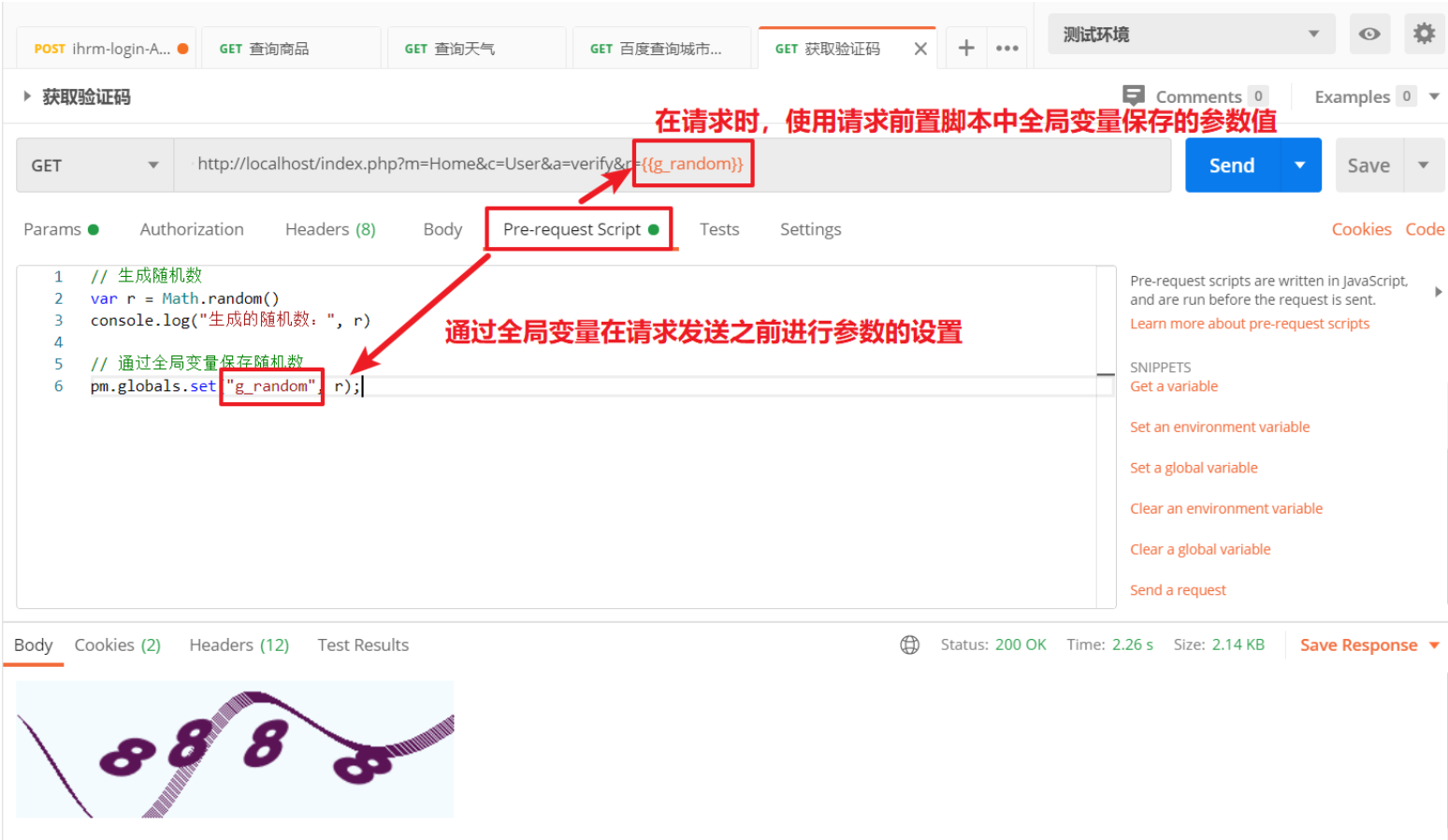
Task: Switch to the Tests tab
Action: tap(718, 229)
